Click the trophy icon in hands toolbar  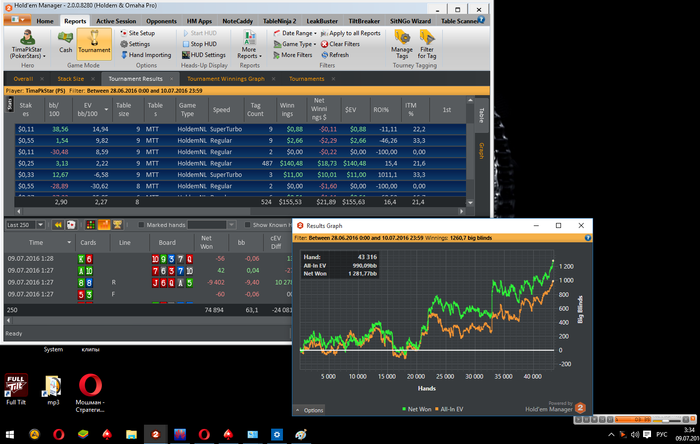117,225
